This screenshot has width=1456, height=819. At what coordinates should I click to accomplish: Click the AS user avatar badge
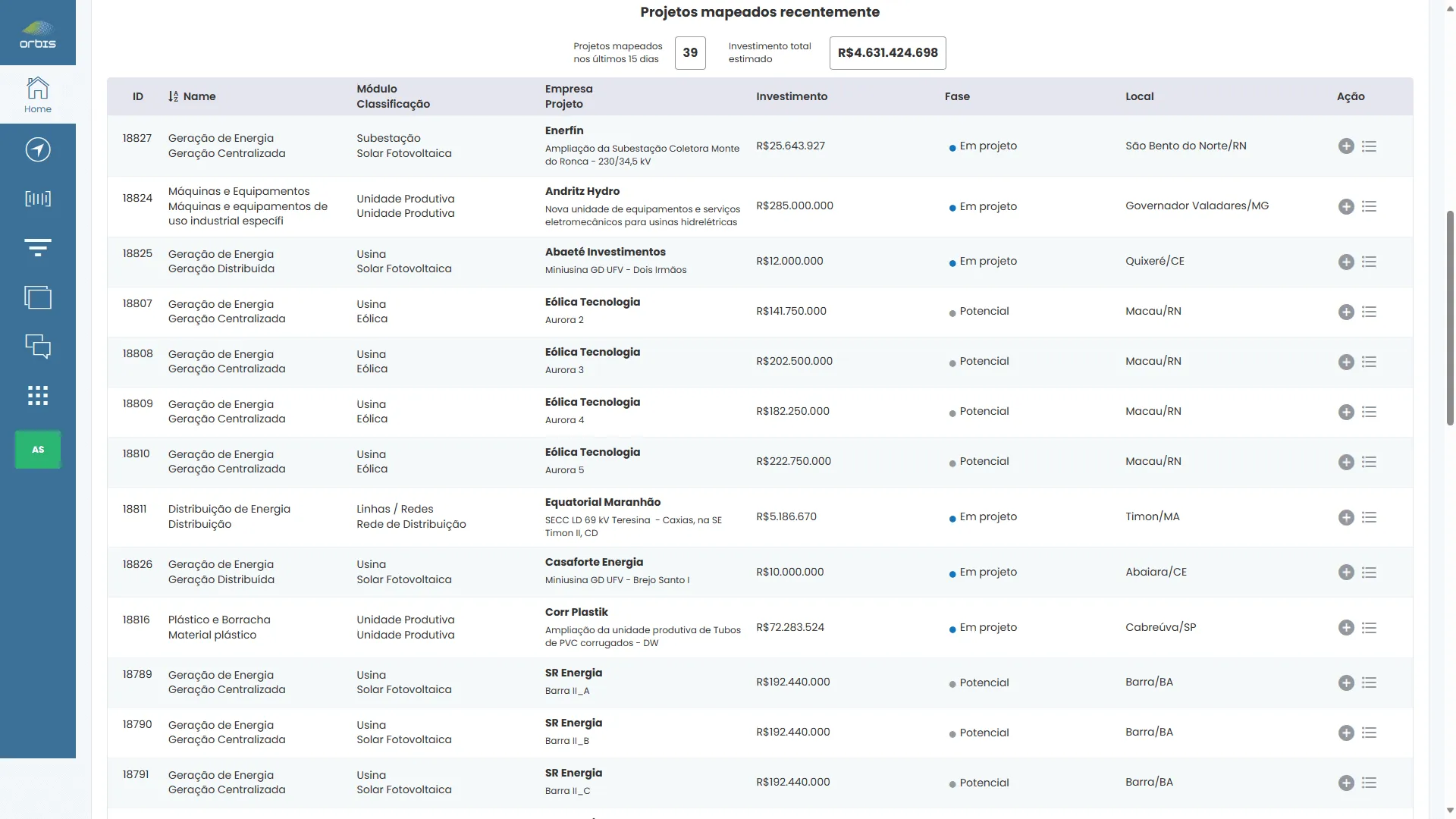click(38, 450)
